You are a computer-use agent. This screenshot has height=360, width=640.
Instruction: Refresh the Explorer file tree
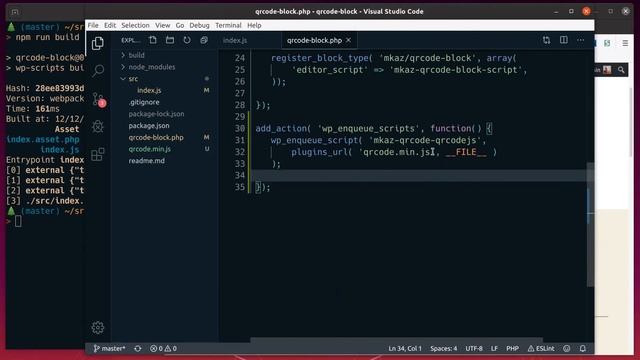187,40
